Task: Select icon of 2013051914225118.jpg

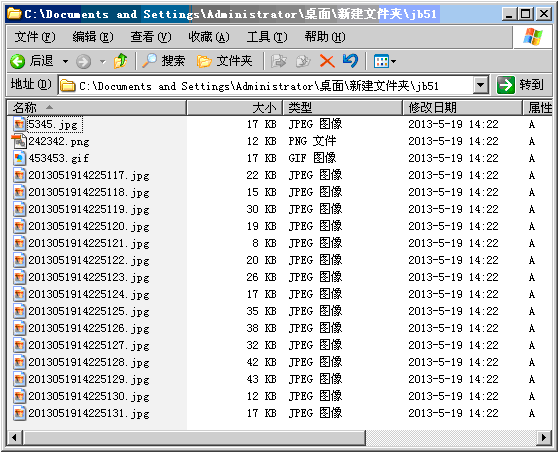Action: (19, 192)
